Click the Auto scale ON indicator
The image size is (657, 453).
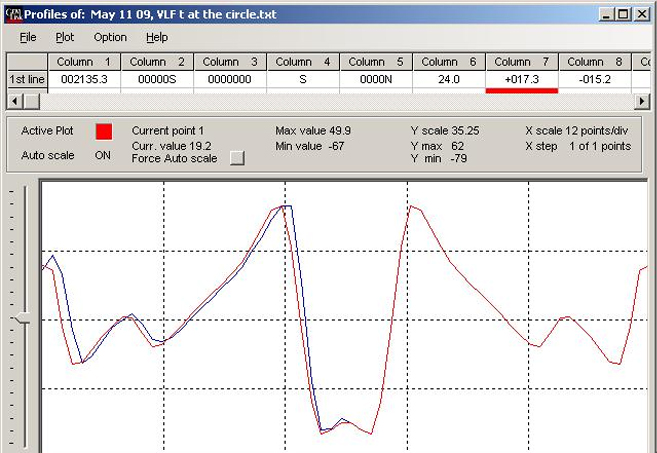[x=102, y=155]
